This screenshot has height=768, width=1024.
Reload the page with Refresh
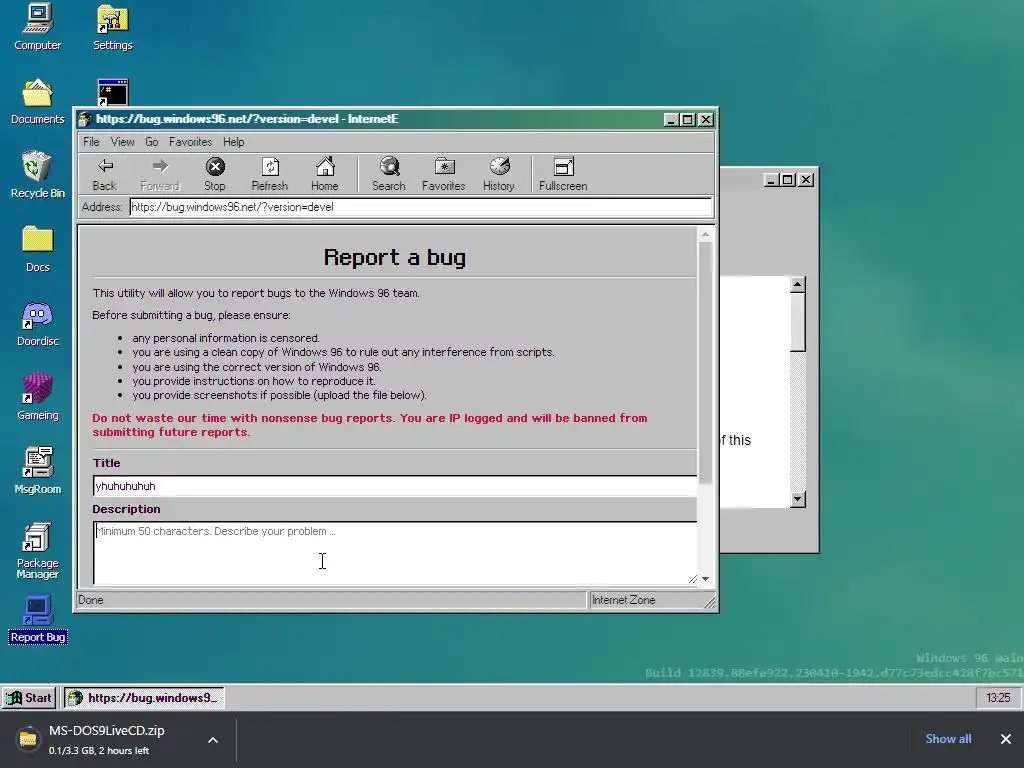pyautogui.click(x=270, y=174)
